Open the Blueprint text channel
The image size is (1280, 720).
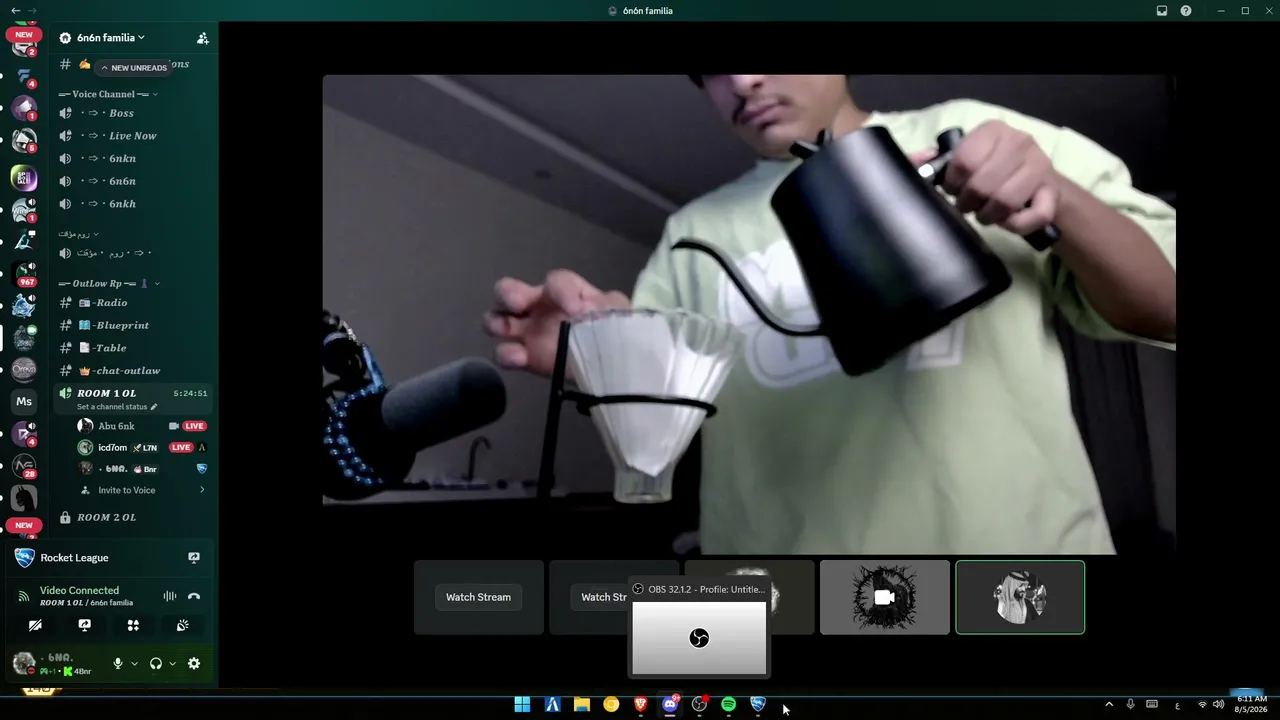tap(135, 325)
